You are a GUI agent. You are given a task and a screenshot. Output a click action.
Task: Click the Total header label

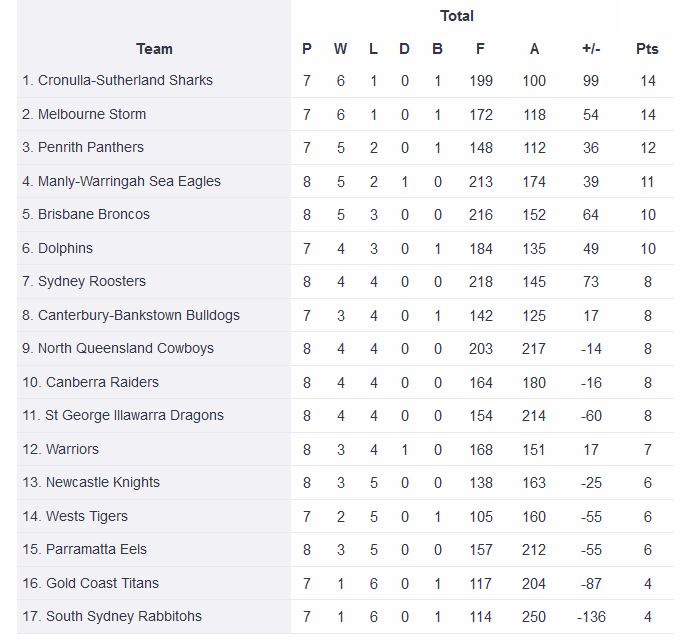[457, 16]
